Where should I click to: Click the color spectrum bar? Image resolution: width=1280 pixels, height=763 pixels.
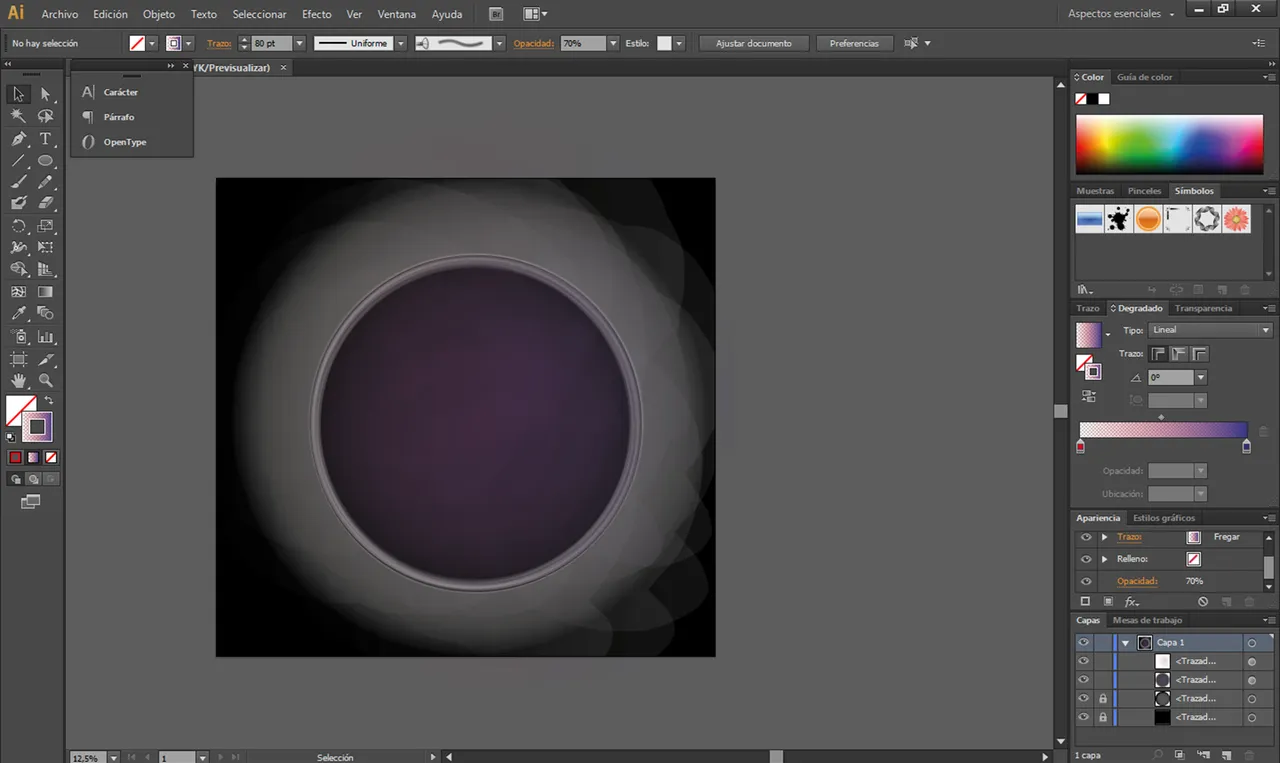(x=1169, y=145)
